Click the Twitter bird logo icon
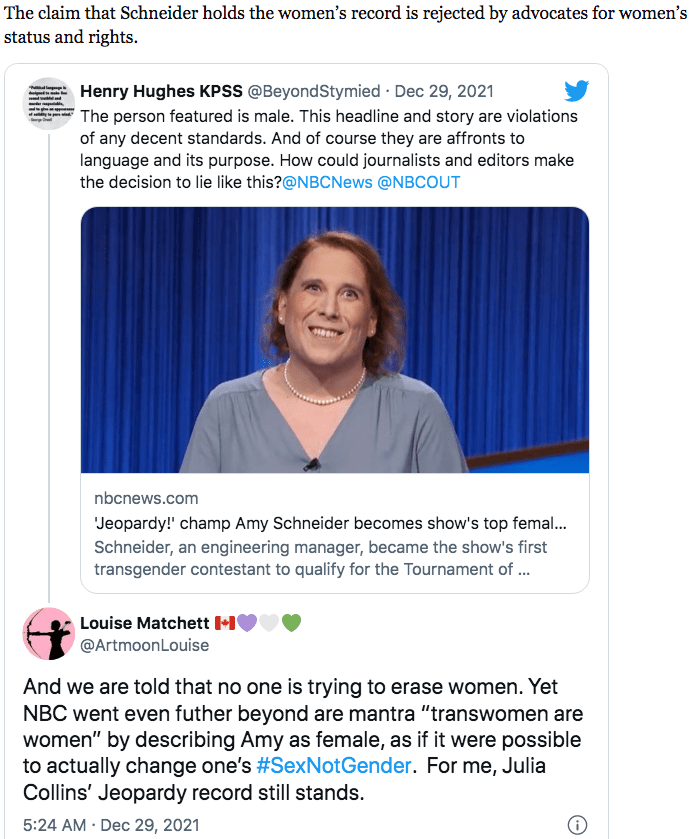699x839 pixels. pos(576,91)
